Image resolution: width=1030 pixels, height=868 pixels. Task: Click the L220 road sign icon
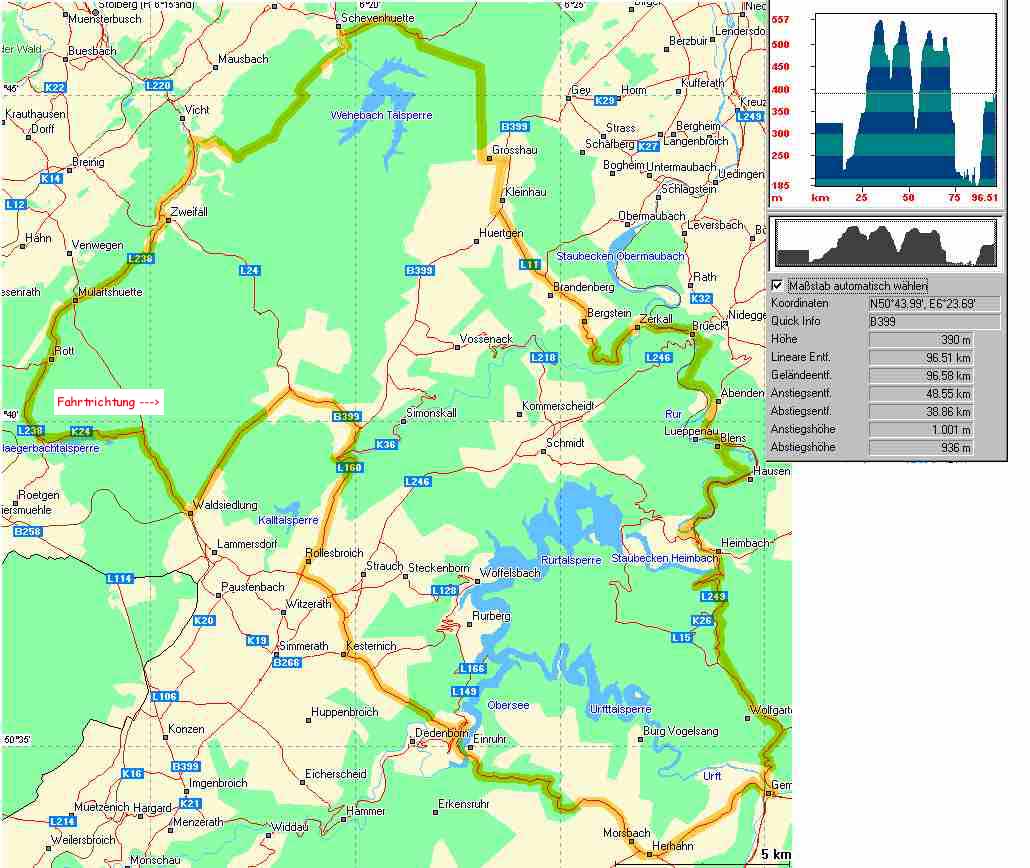coord(158,86)
